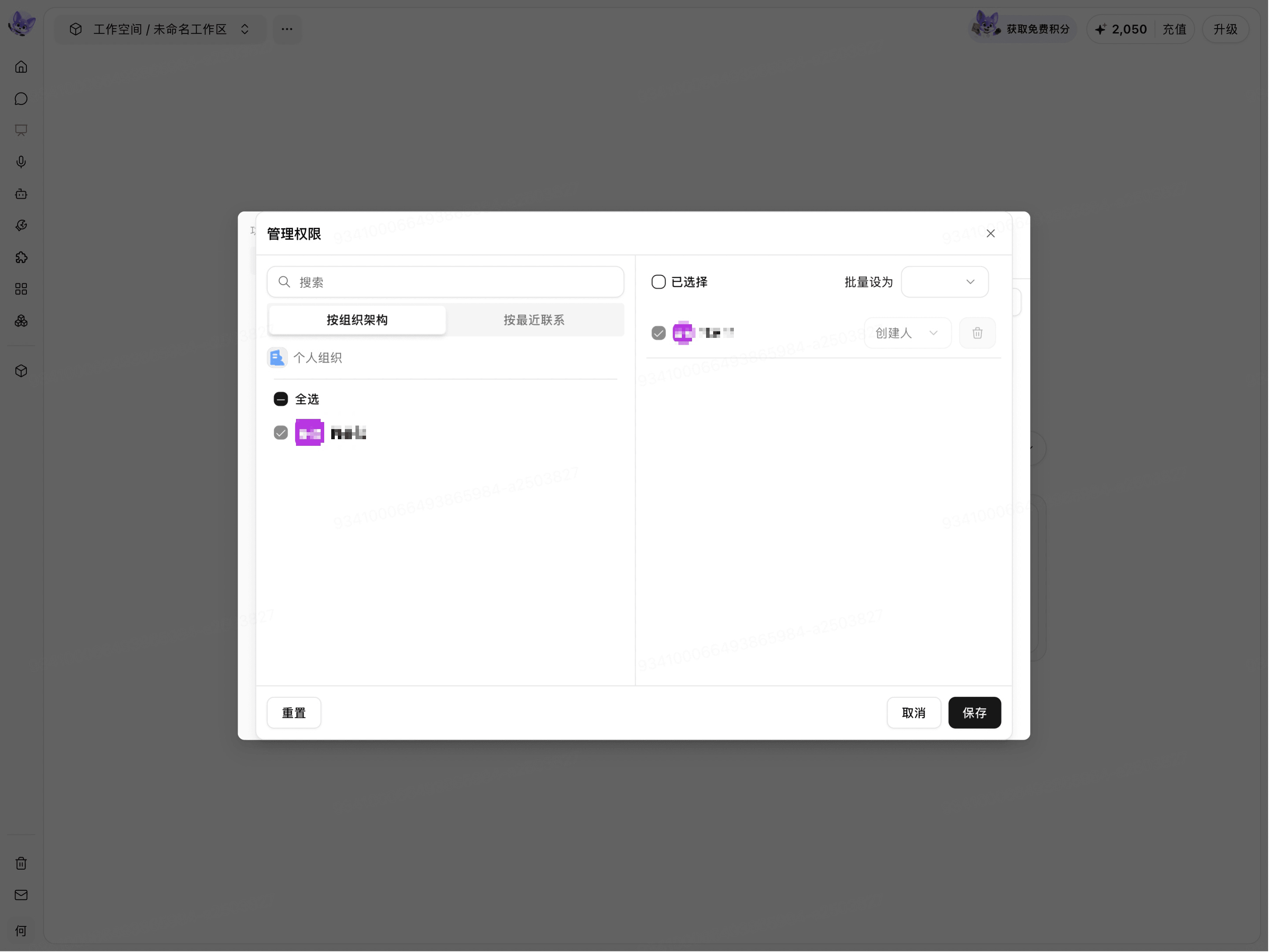1269x952 pixels.
Task: Click the 搜索 input field
Action: tap(446, 282)
